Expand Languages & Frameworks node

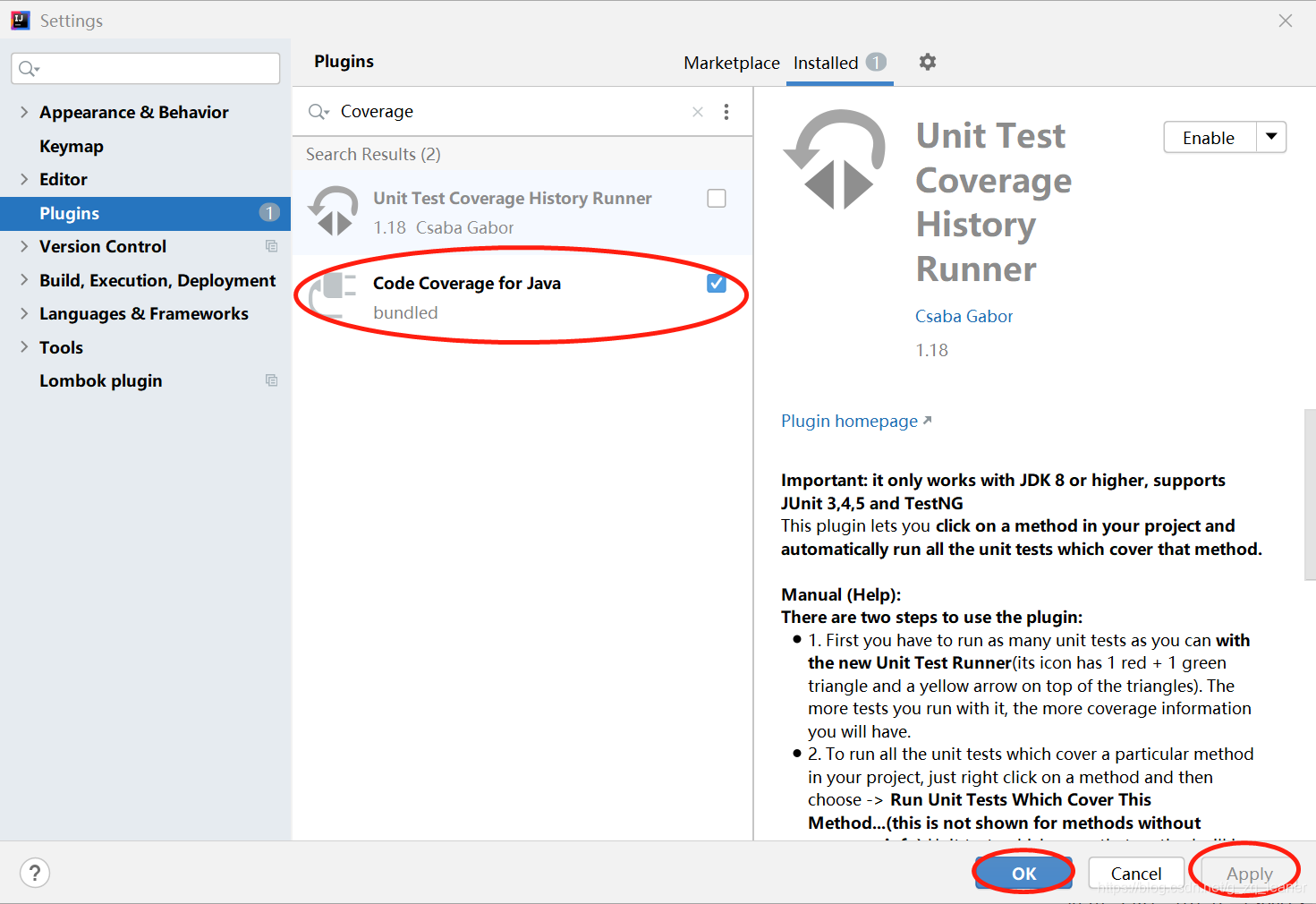[x=24, y=313]
